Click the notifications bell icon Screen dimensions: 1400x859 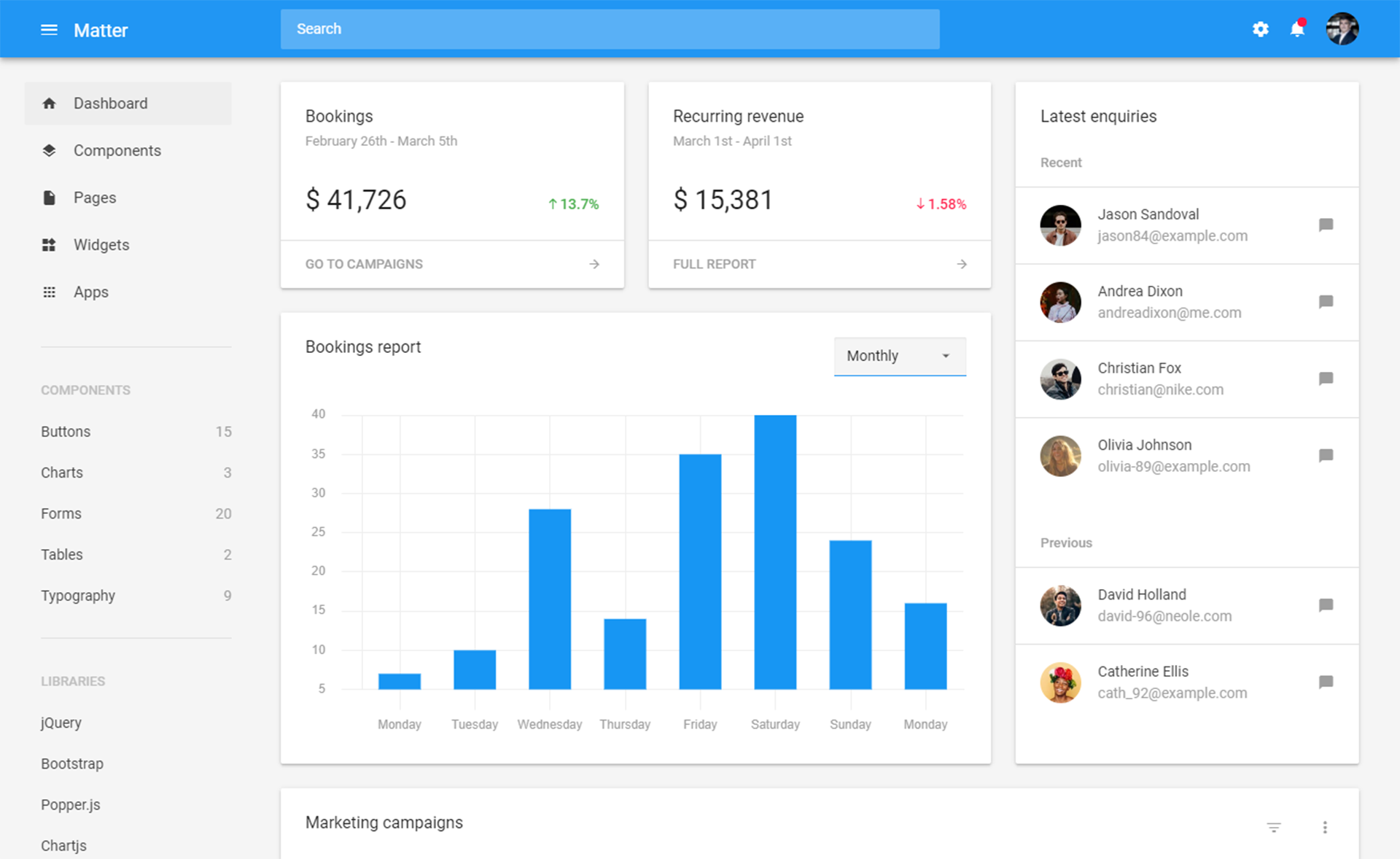click(1297, 28)
